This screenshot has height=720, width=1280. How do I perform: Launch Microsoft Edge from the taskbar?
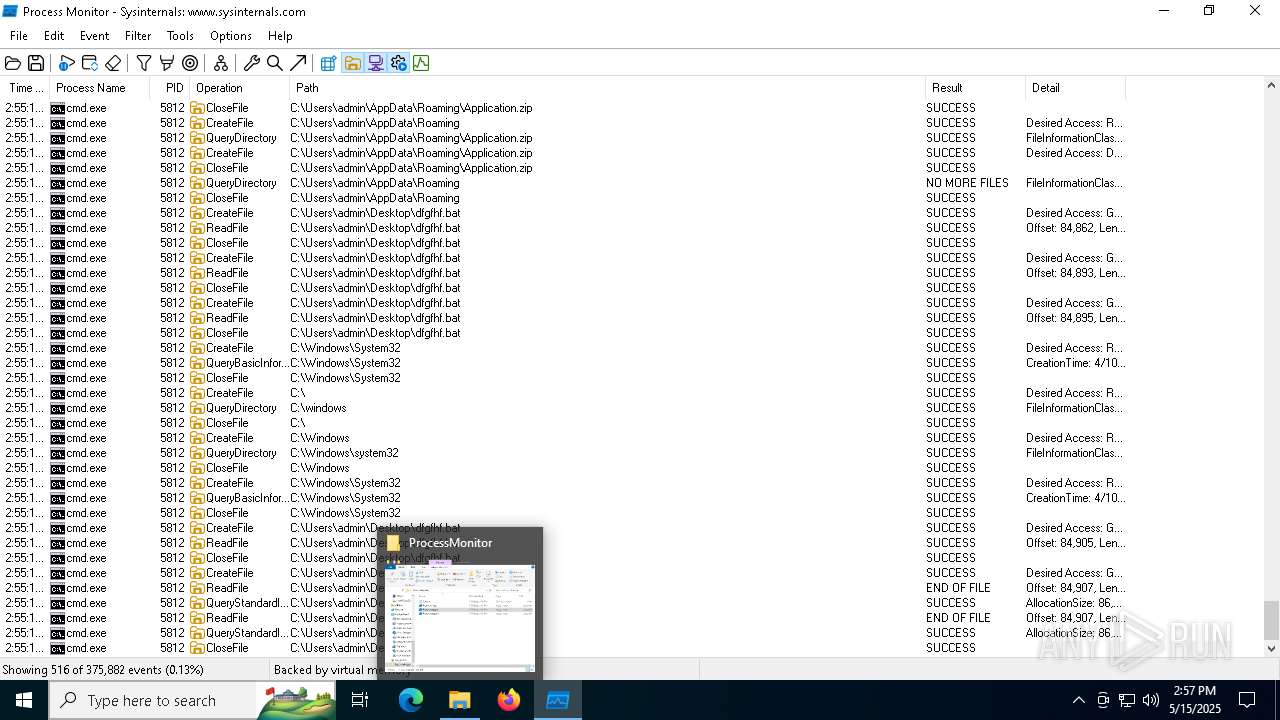[411, 701]
